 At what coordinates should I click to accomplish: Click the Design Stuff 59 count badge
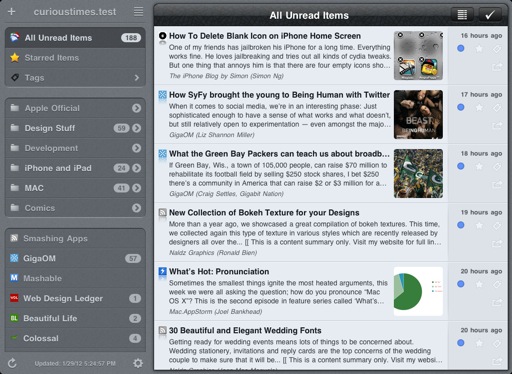coord(121,128)
